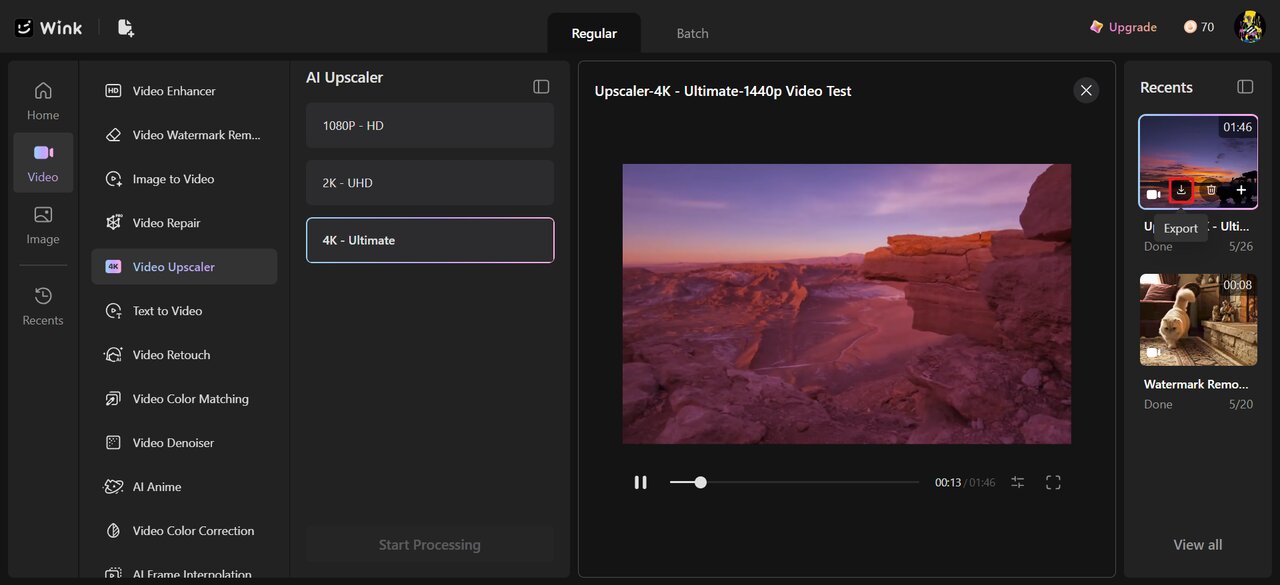Image resolution: width=1280 pixels, height=585 pixels.
Task: Click the Start Processing button
Action: 430,545
